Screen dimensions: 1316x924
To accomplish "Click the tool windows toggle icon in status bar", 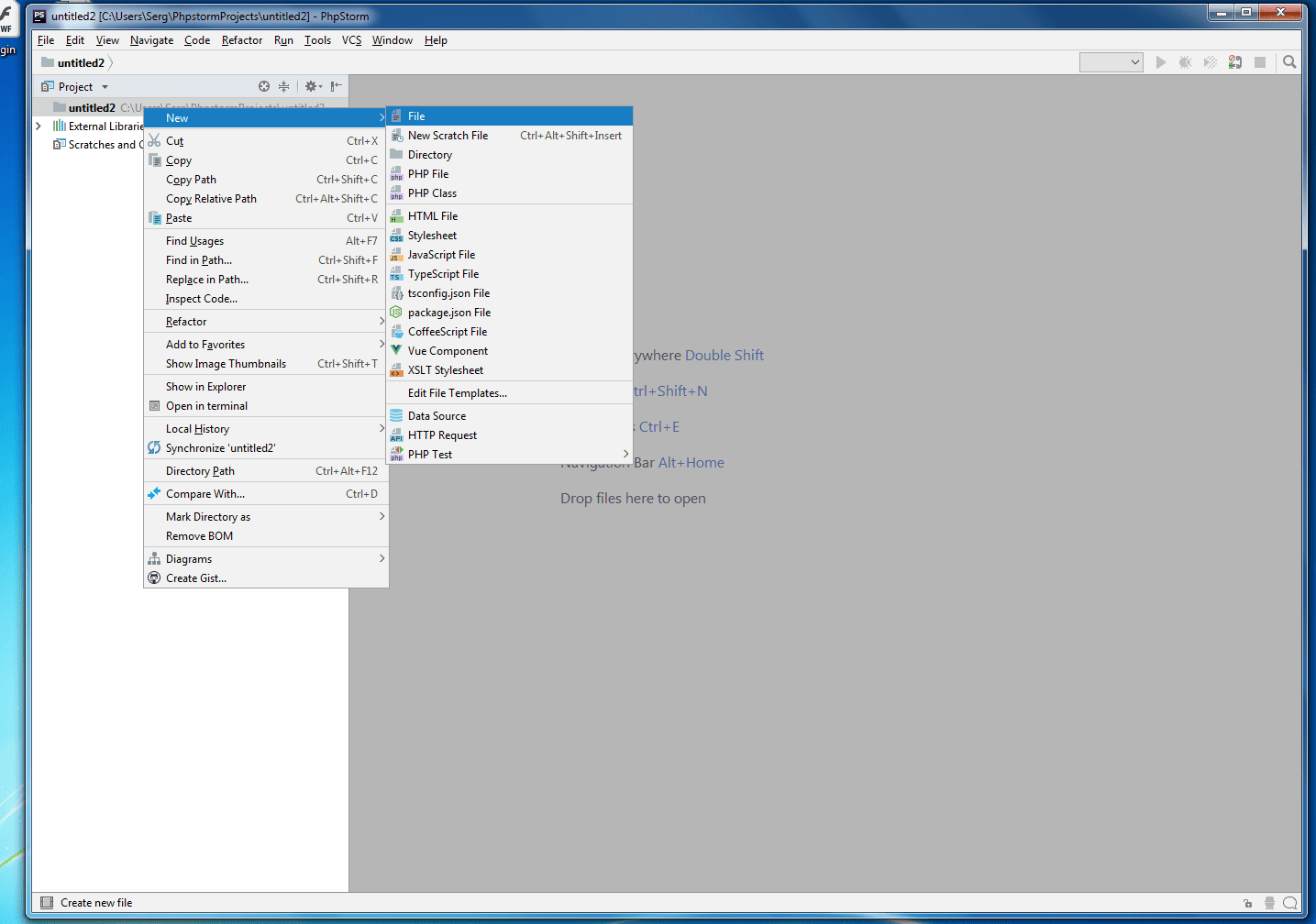I will click(47, 903).
